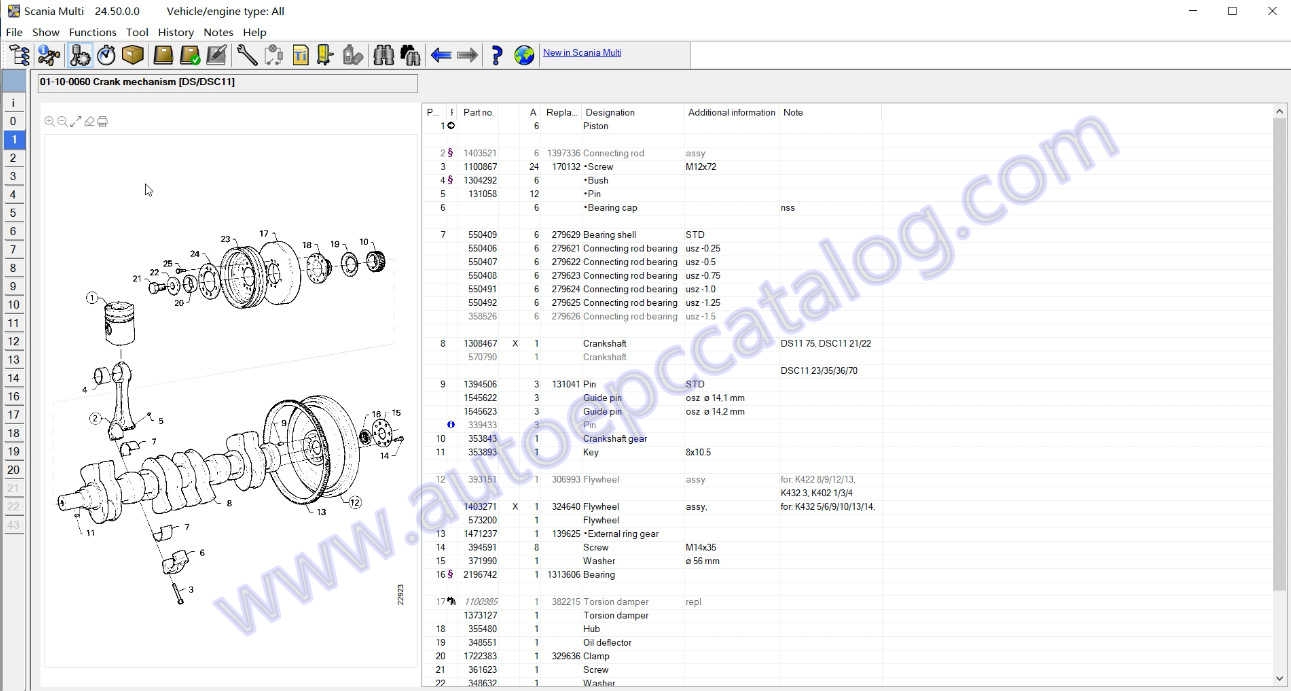Click the zoom in magnifier above the diagram

(x=50, y=122)
